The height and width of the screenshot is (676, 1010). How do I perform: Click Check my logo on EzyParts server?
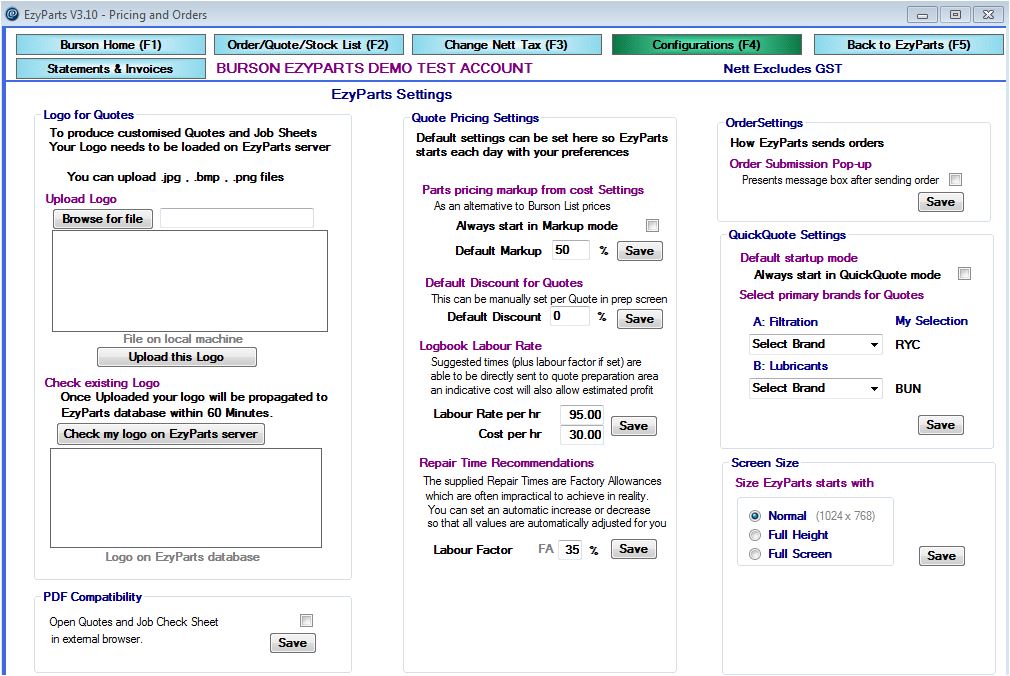click(x=160, y=434)
